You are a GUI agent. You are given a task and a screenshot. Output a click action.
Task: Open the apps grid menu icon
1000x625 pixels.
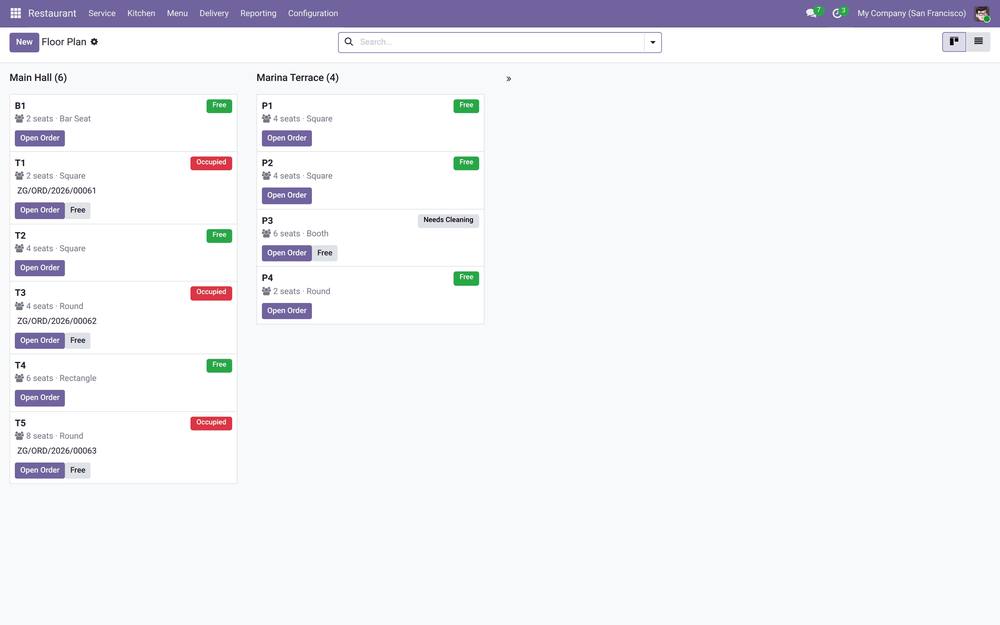pos(15,13)
